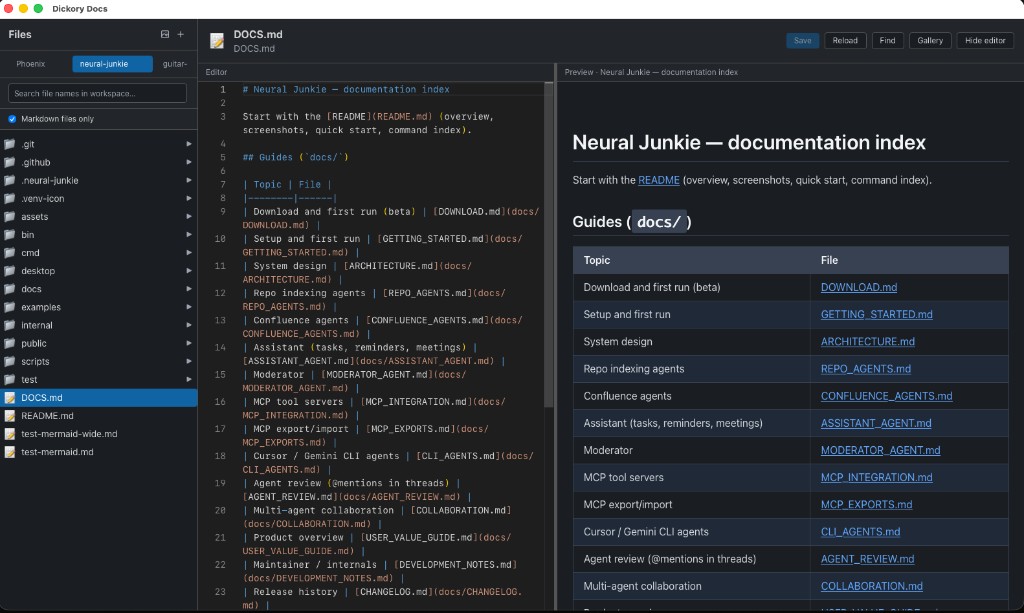The width and height of the screenshot is (1024, 613).
Task: Click the editor vertical scrollbar
Action: (x=549, y=245)
